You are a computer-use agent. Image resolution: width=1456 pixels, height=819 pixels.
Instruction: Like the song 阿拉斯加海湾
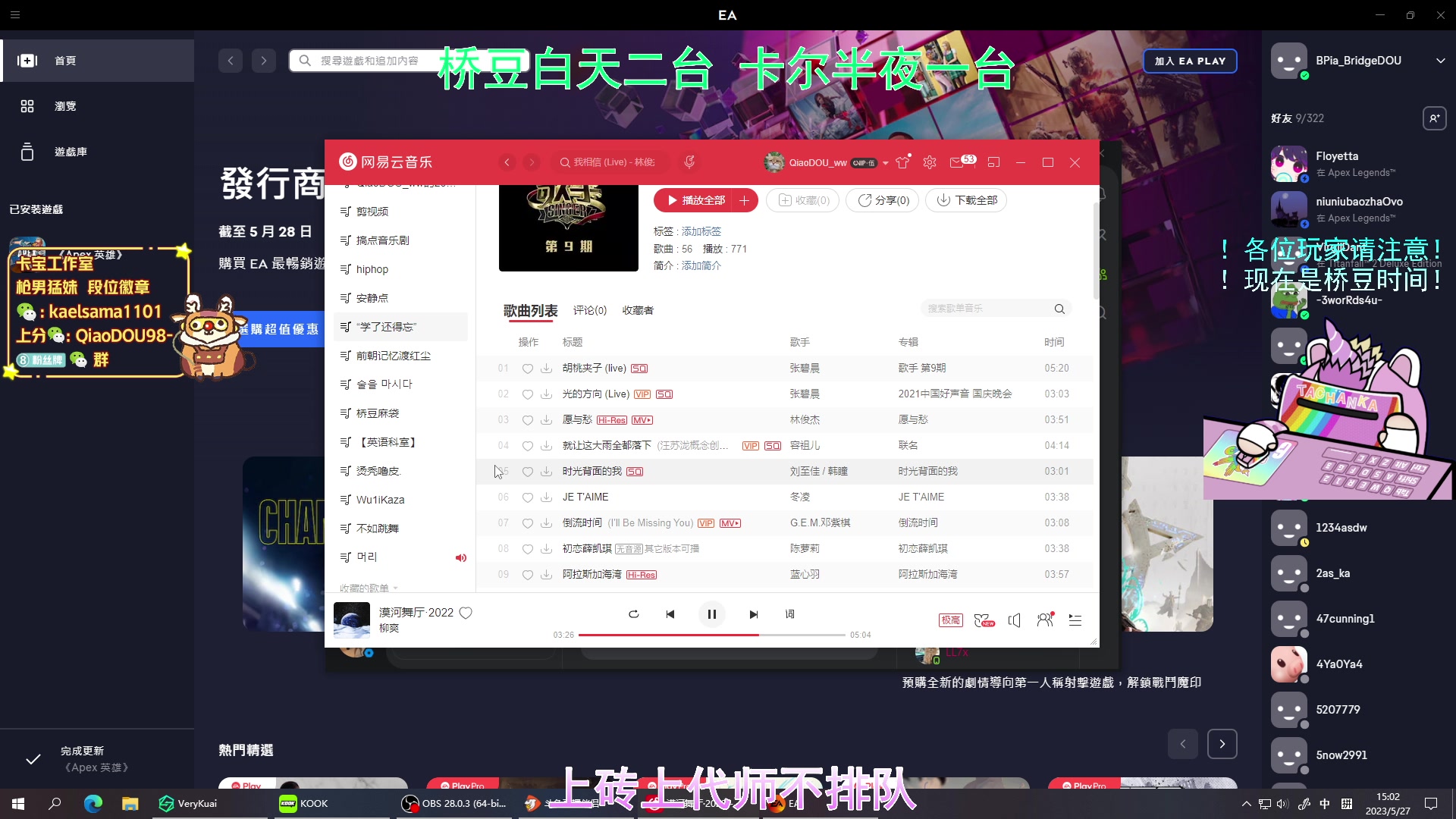[527, 575]
